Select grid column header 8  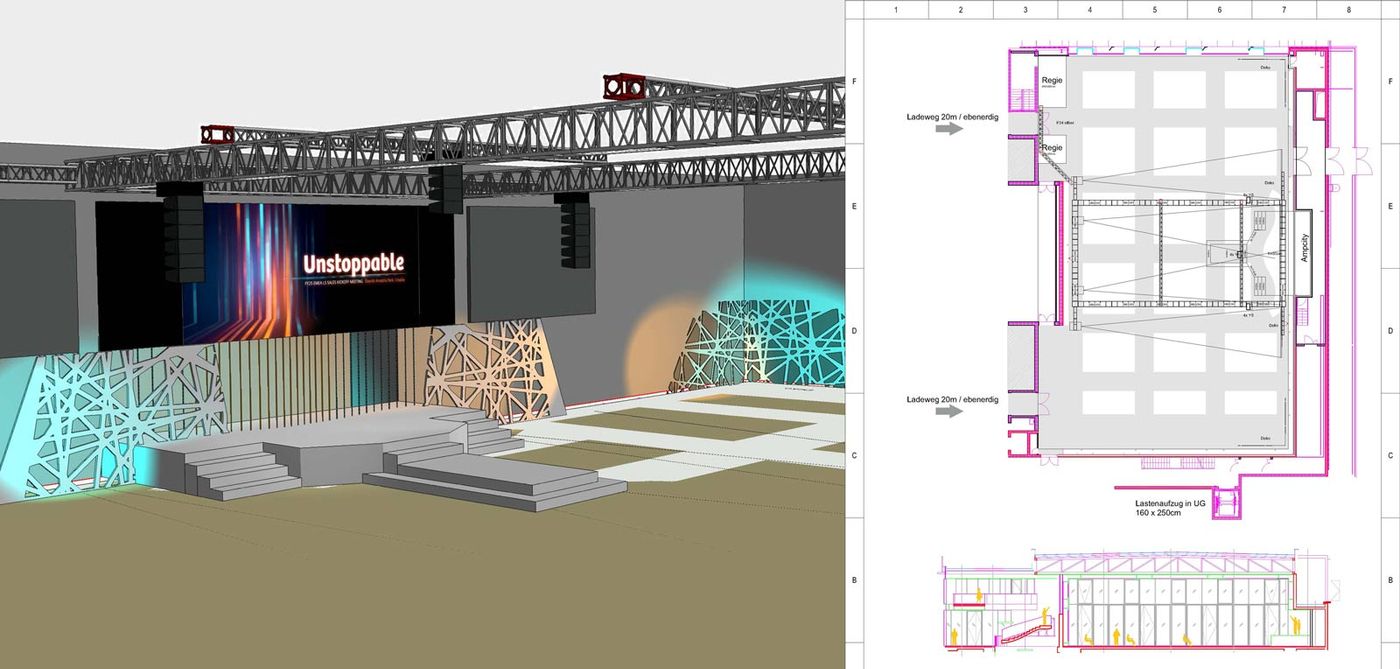click(1348, 10)
